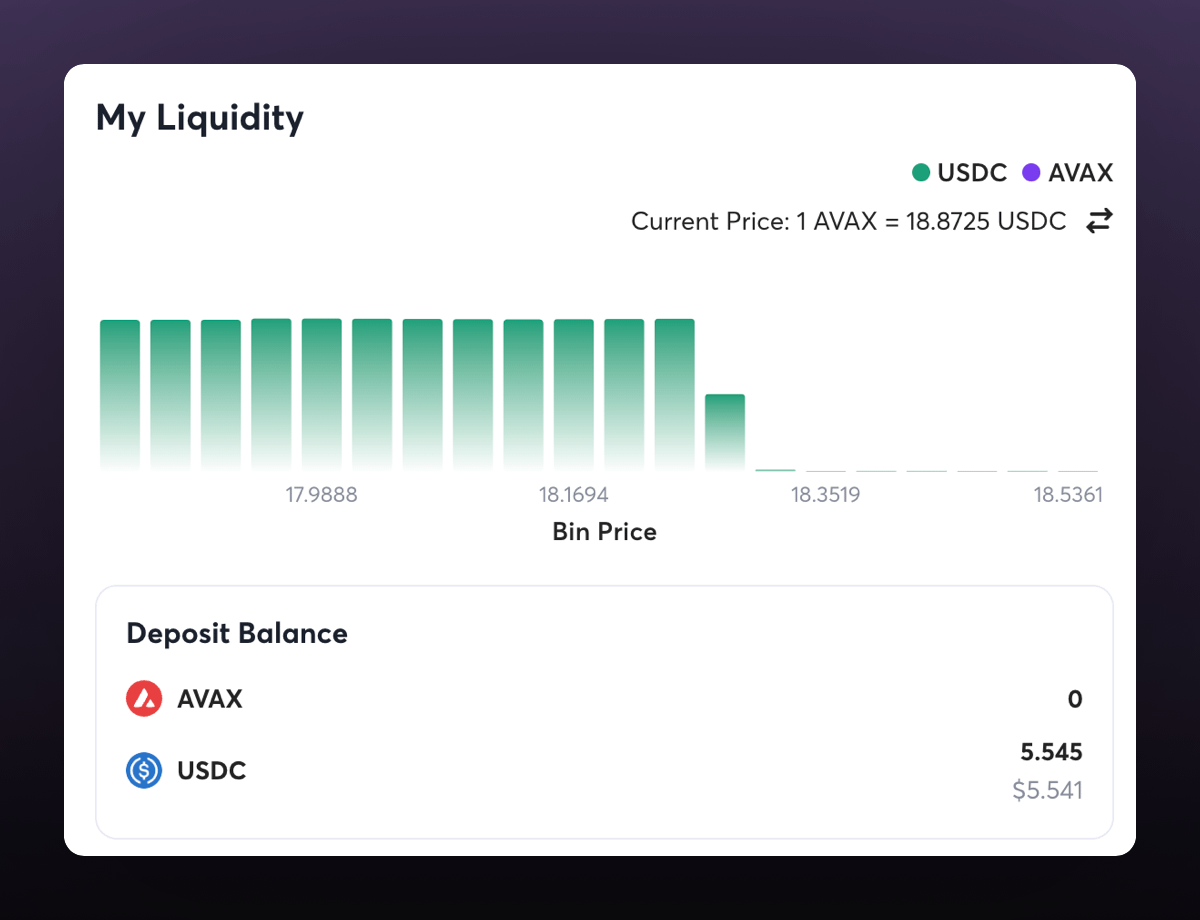This screenshot has height=920, width=1200.
Task: Click the 18.3519 axis price label
Action: click(825, 495)
